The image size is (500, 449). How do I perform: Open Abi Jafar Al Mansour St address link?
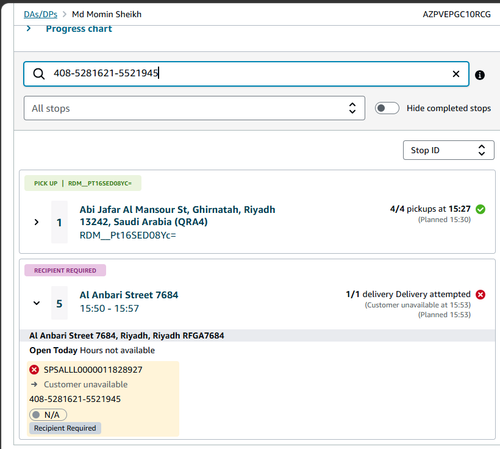click(177, 216)
